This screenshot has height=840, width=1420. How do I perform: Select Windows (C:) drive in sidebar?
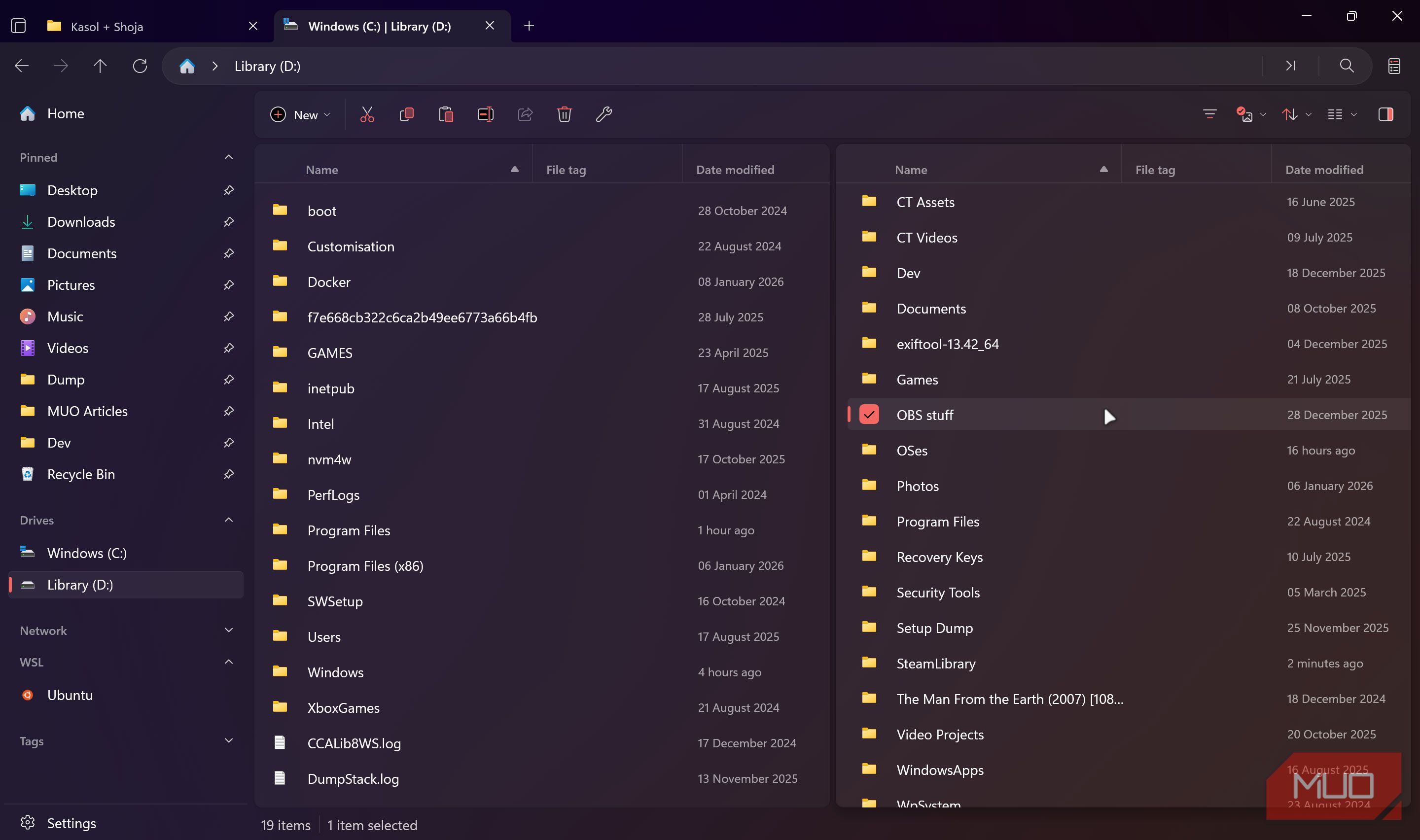pos(126,553)
